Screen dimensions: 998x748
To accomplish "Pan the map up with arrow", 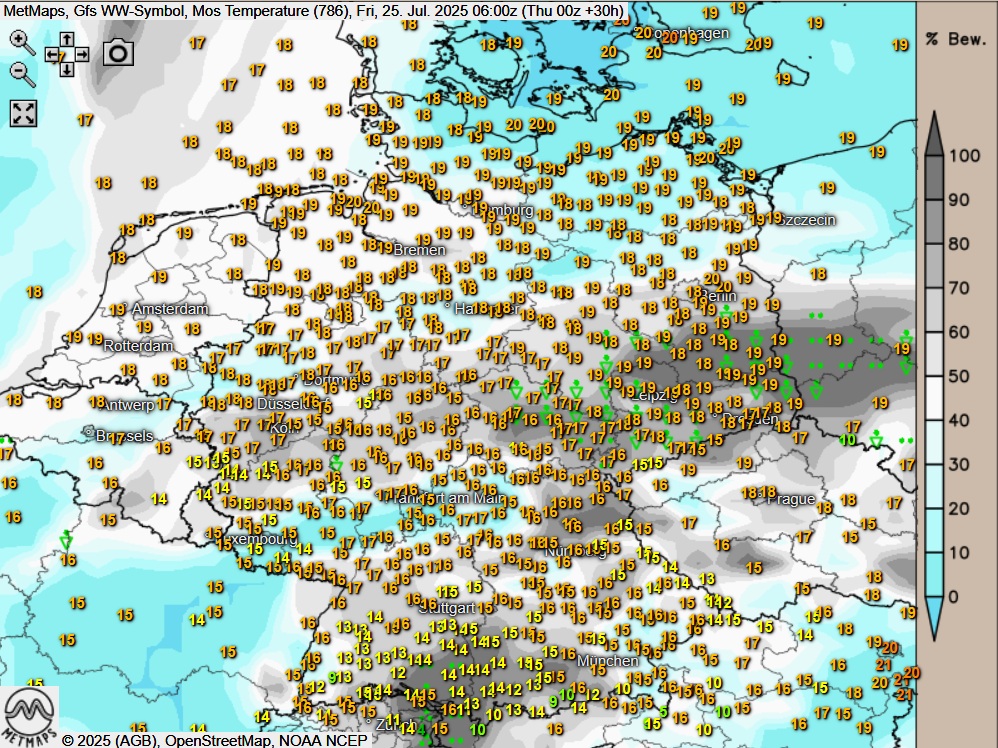I will click(x=66, y=41).
